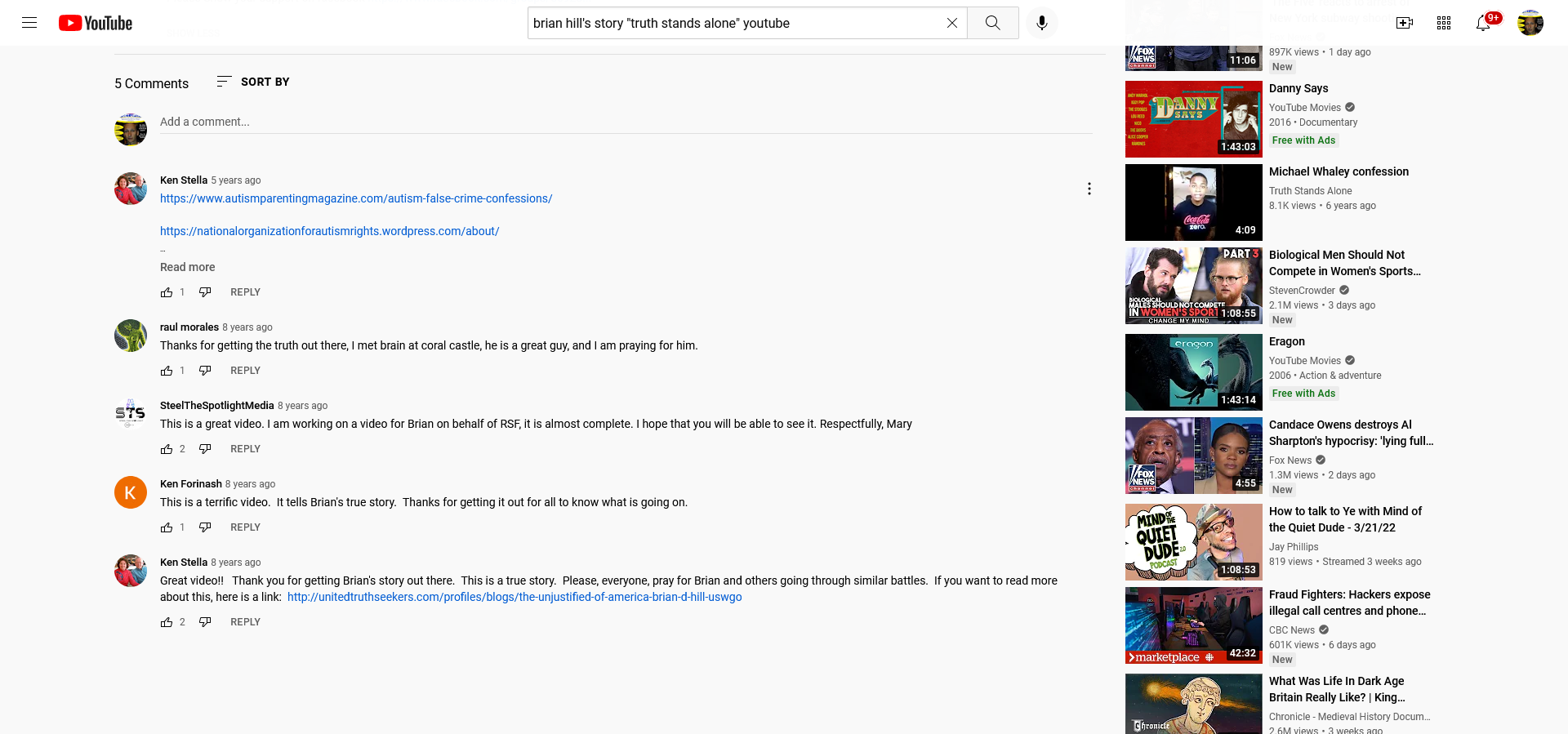Dislike Ken Stella's Great video comment
This screenshot has height=734, width=1568.
click(205, 622)
